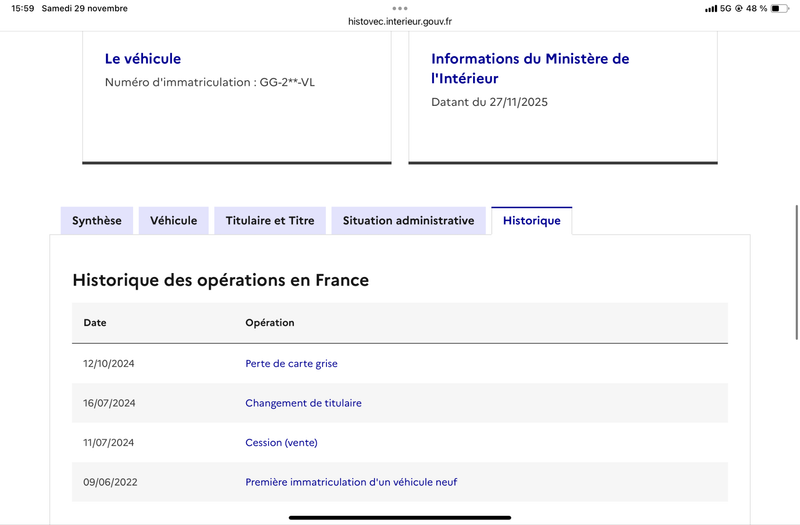Click Première immatriculation d'un véhicule neuf
The height and width of the screenshot is (525, 800).
[x=351, y=482]
